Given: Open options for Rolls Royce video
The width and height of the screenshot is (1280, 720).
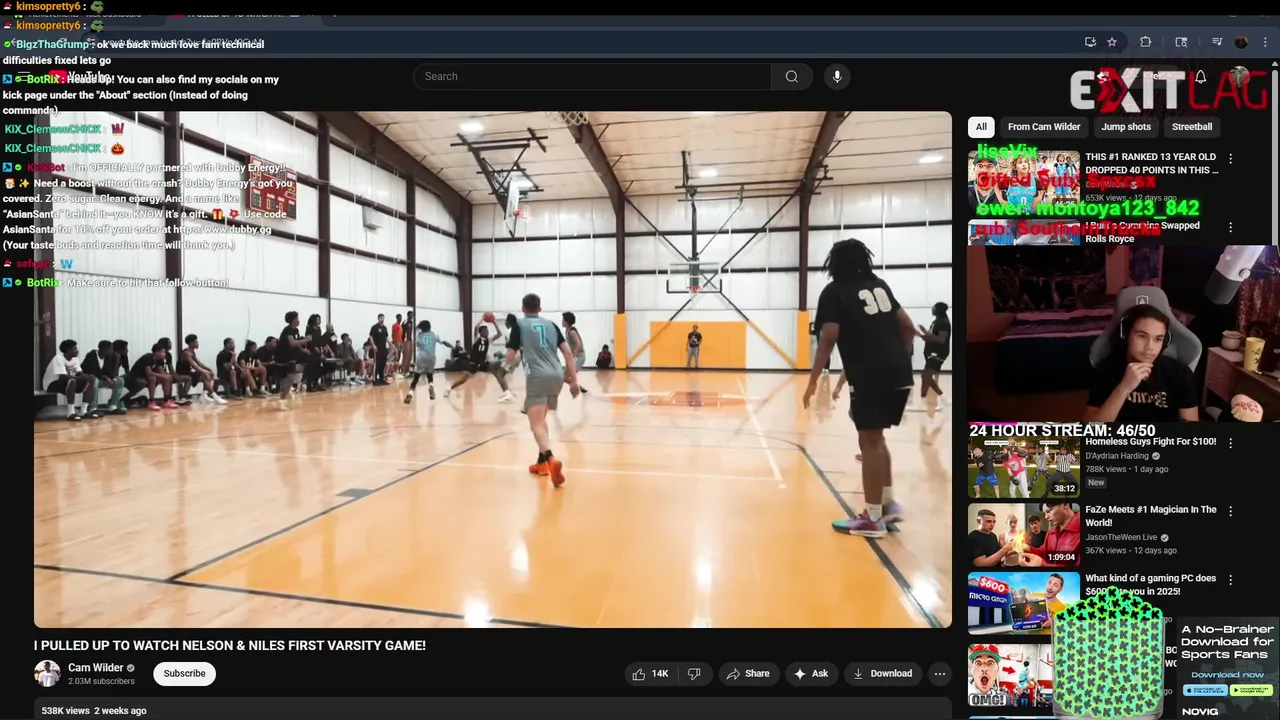Looking at the screenshot, I should [x=1230, y=228].
